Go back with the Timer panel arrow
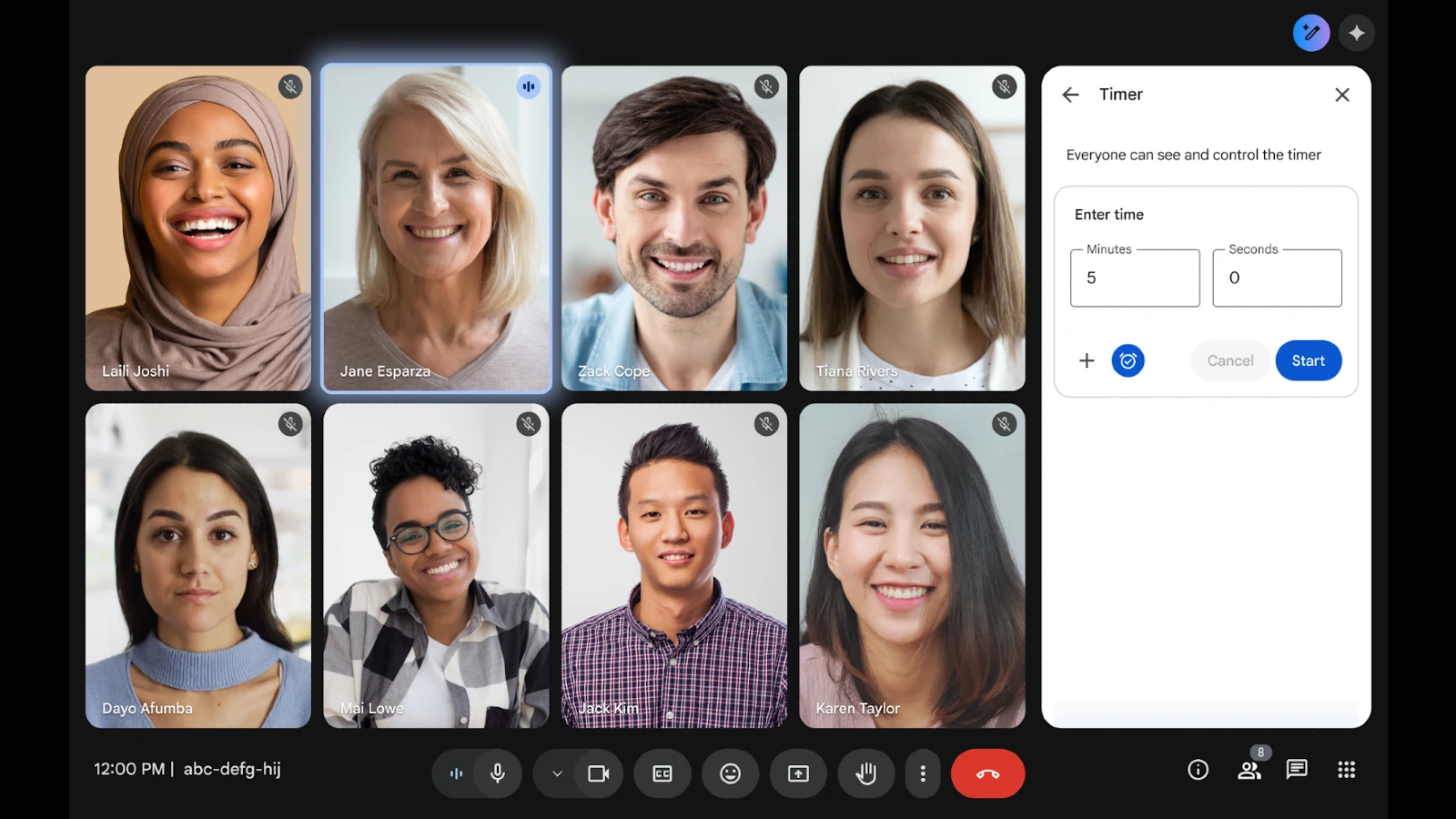1456x819 pixels. [1070, 95]
